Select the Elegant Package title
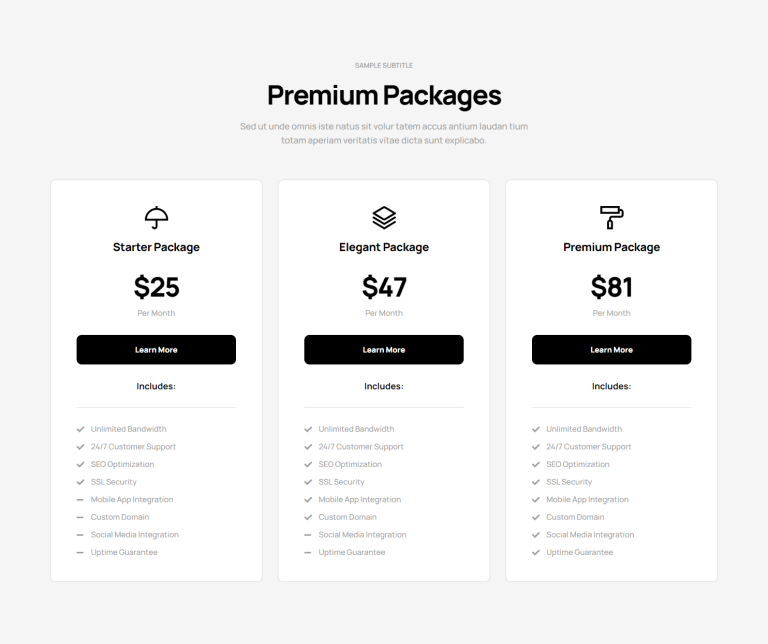The width and height of the screenshot is (768, 644). (384, 247)
